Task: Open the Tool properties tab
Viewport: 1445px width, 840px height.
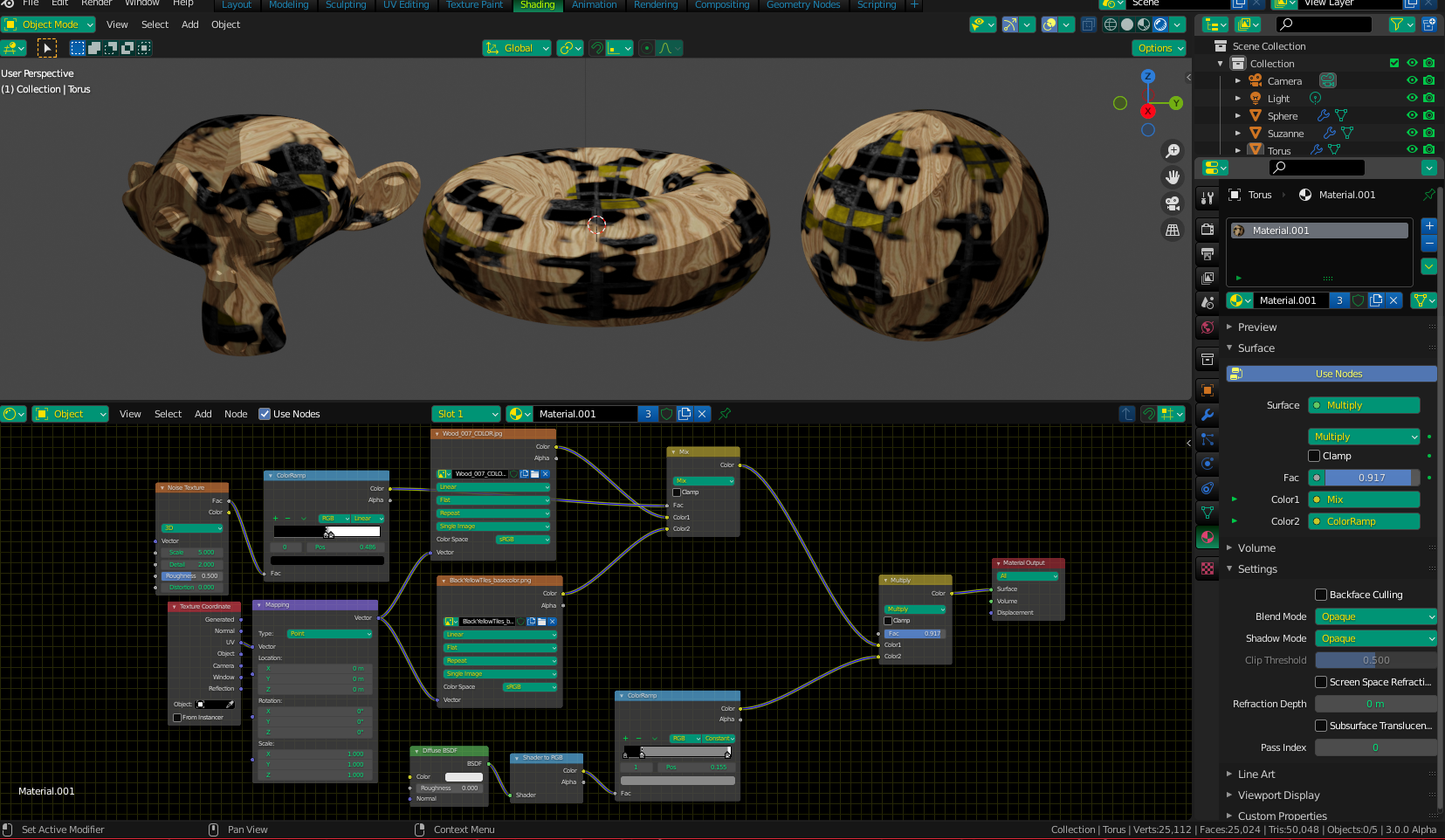Action: point(1208,198)
